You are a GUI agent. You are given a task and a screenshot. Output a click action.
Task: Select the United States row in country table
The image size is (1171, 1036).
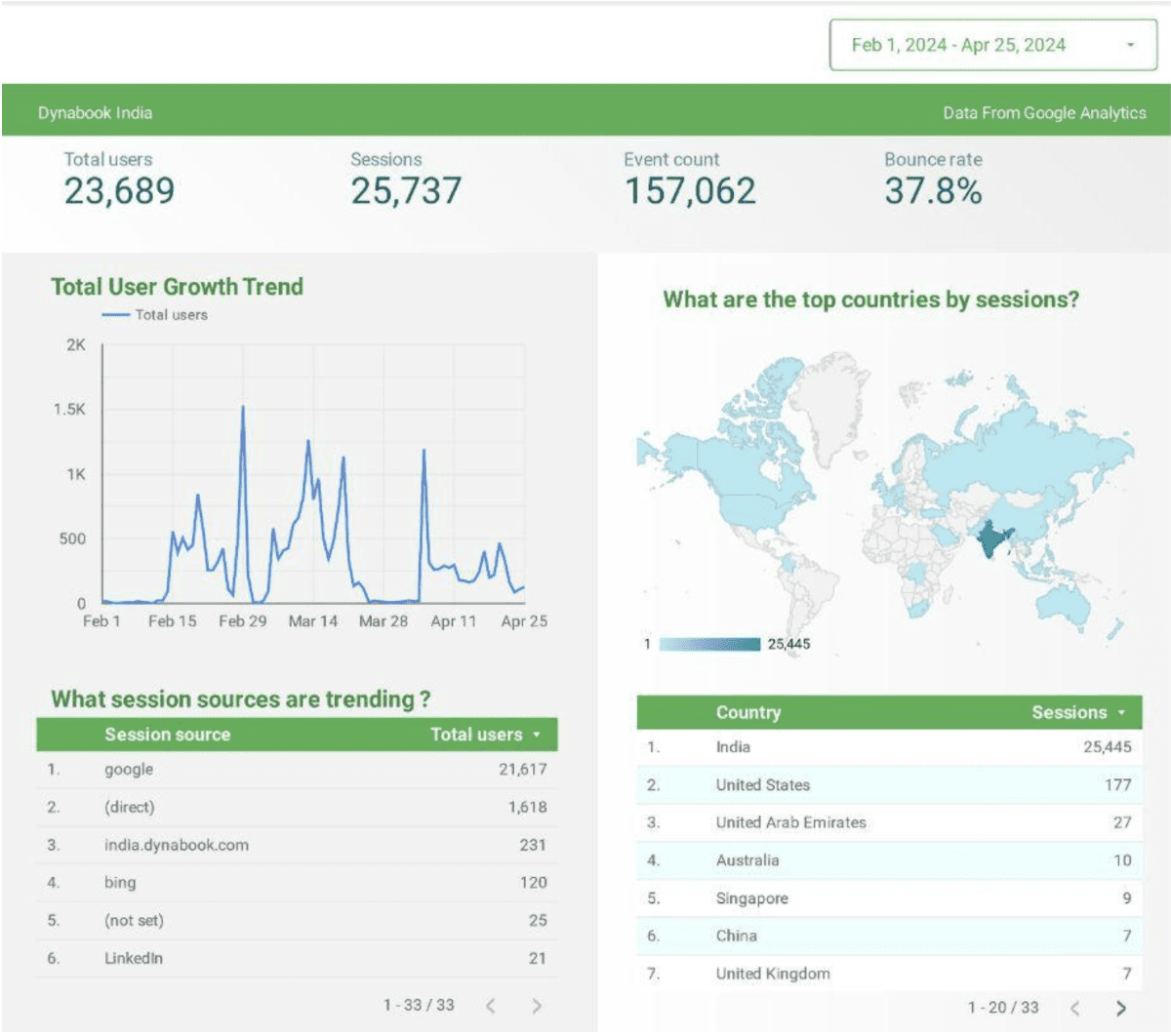[x=888, y=784]
